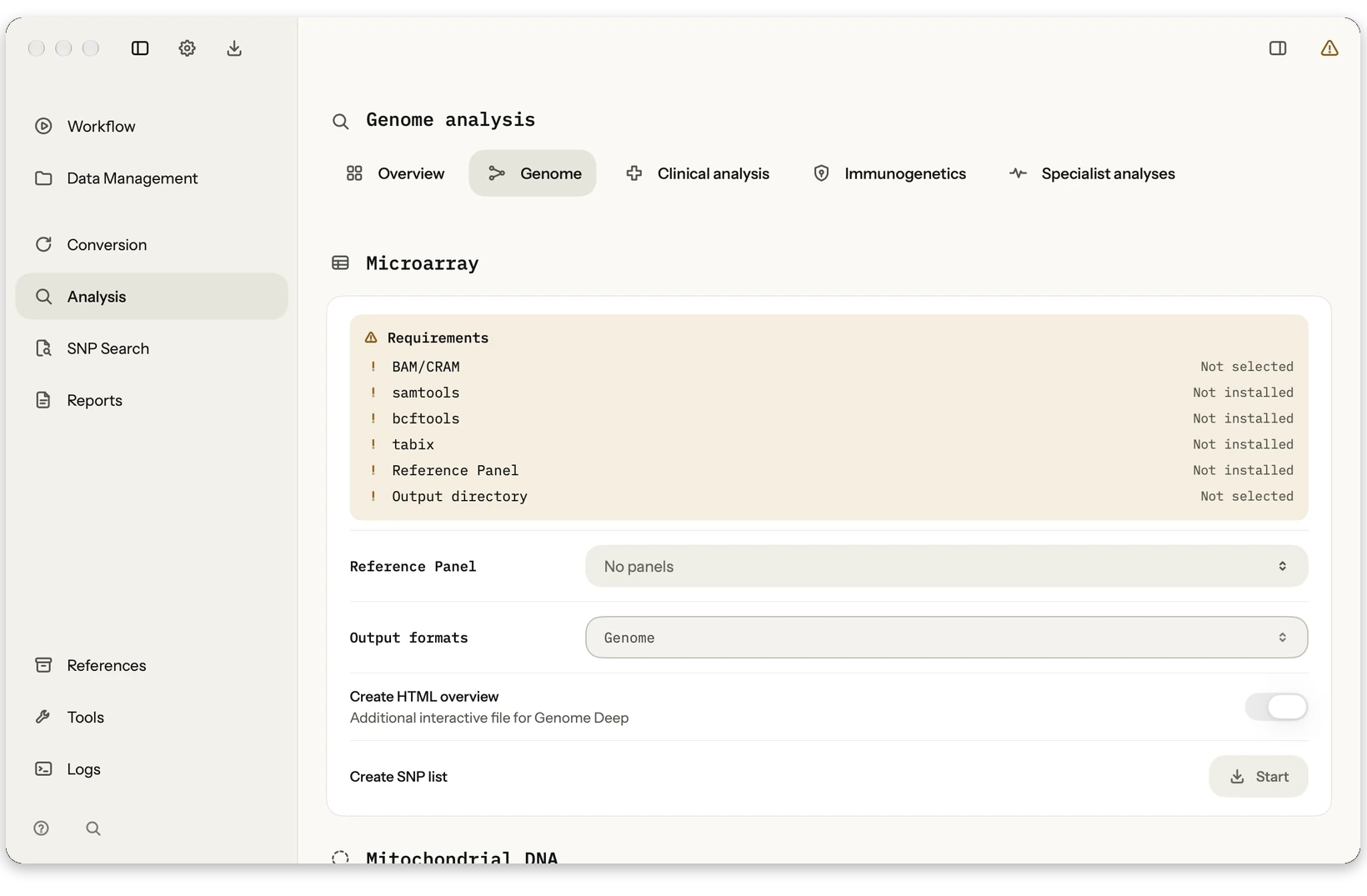This screenshot has width=1367, height=896.
Task: Switch to Clinical analysis tab
Action: [x=698, y=173]
